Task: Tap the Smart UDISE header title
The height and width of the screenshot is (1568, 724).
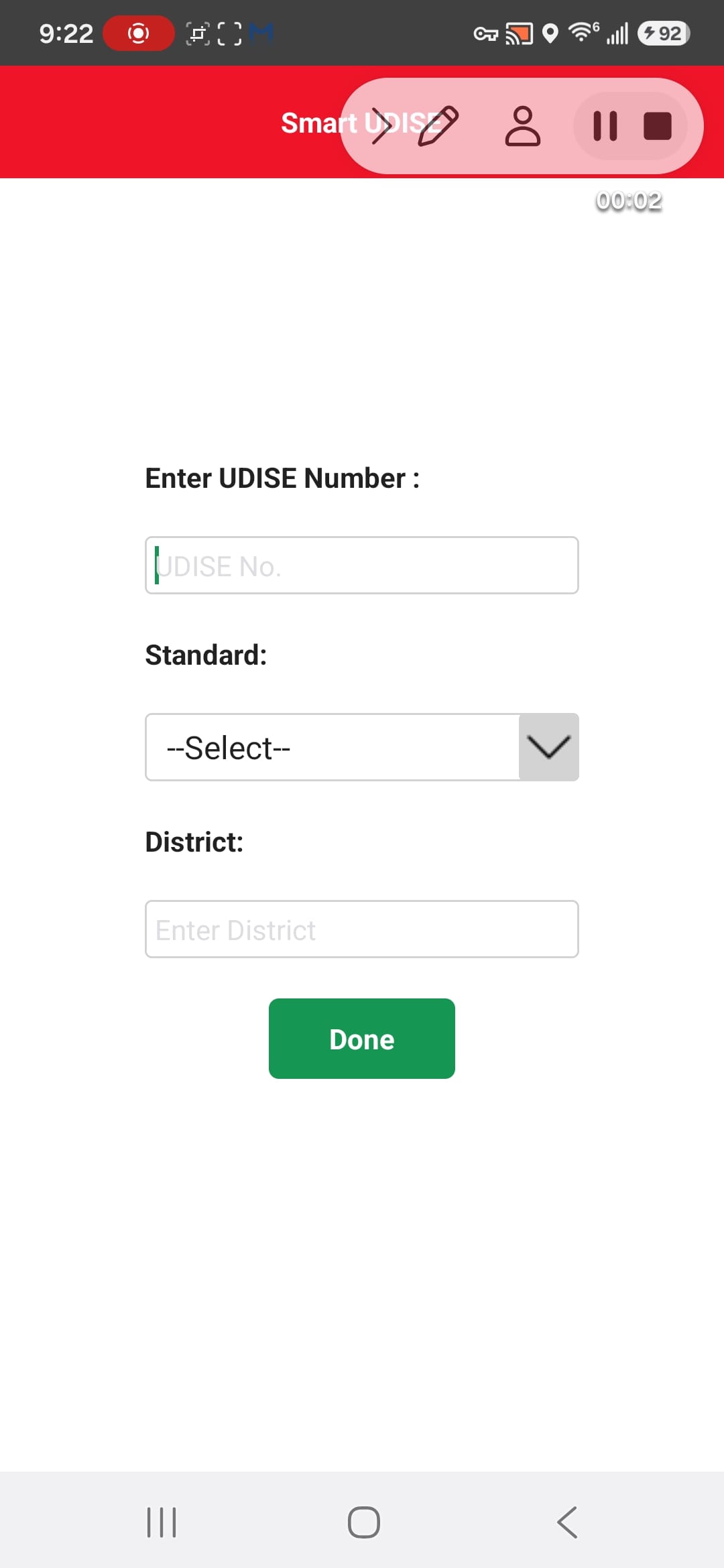Action: pos(361,123)
